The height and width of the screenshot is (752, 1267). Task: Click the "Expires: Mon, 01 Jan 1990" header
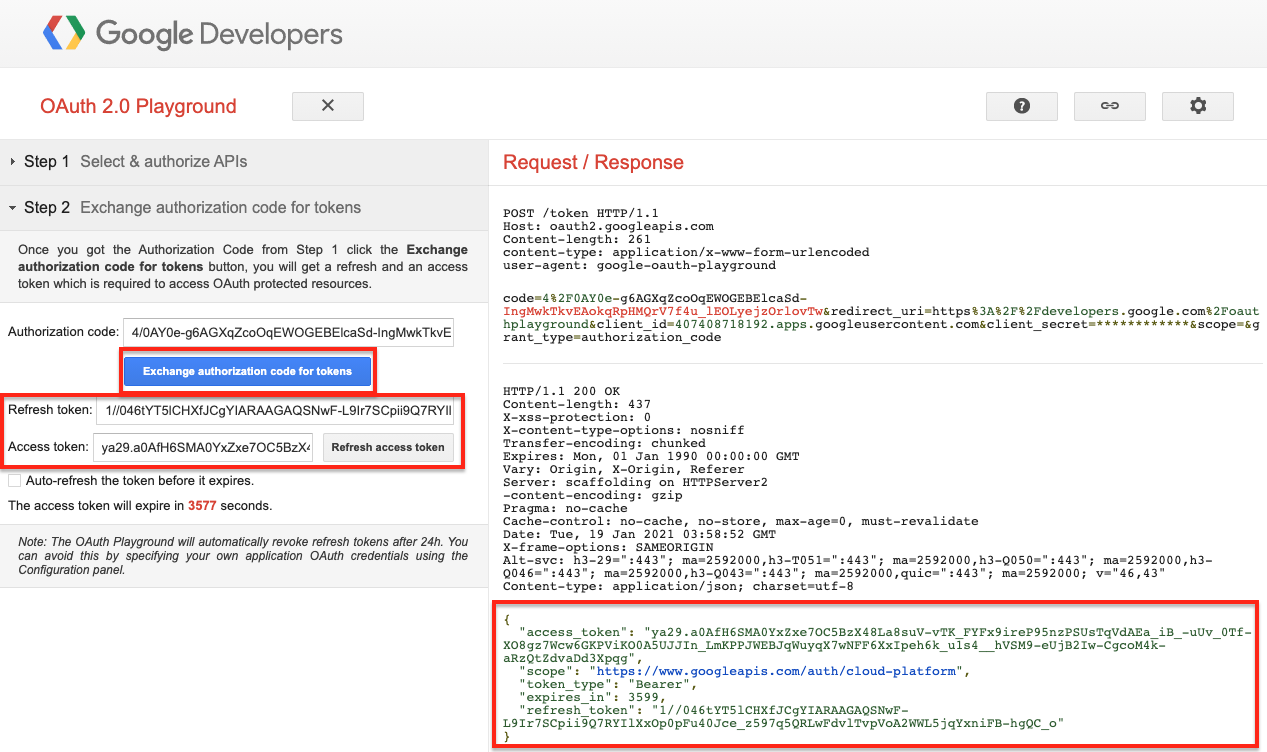point(651,456)
